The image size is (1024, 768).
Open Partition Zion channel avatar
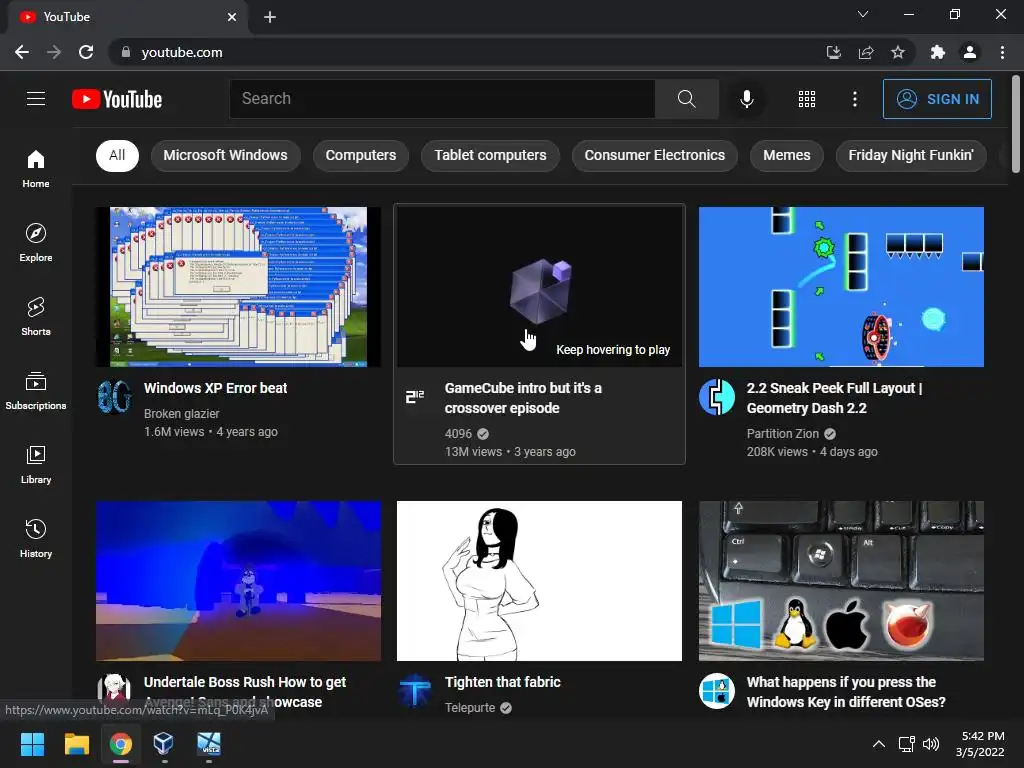pos(717,397)
